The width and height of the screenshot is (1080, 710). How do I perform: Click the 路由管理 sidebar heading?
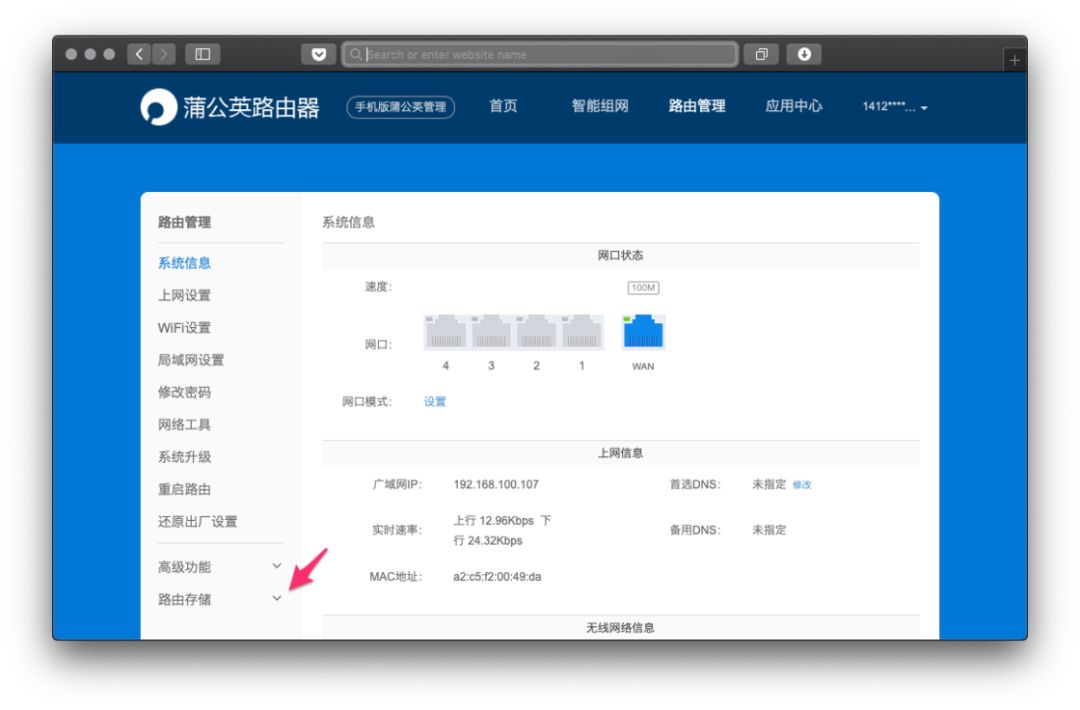[x=185, y=222]
